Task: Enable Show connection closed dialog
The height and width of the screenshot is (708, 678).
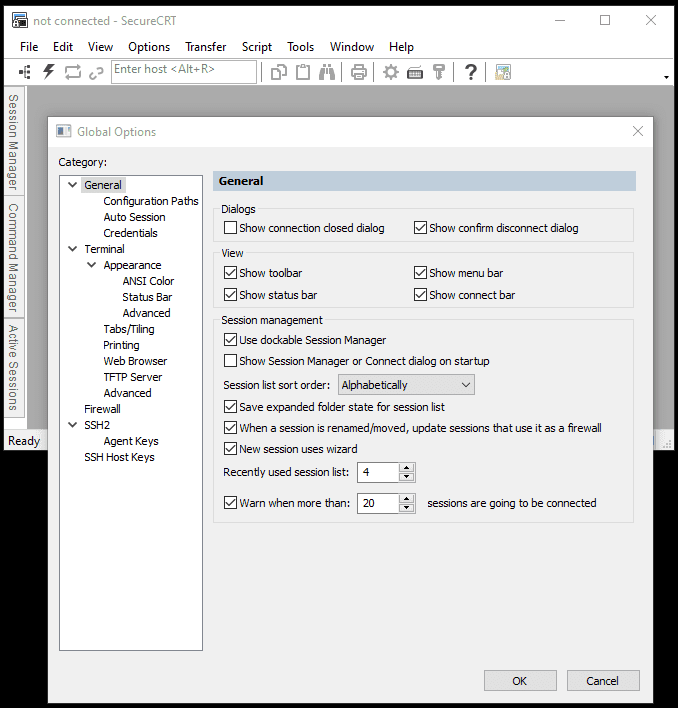Action: (230, 228)
